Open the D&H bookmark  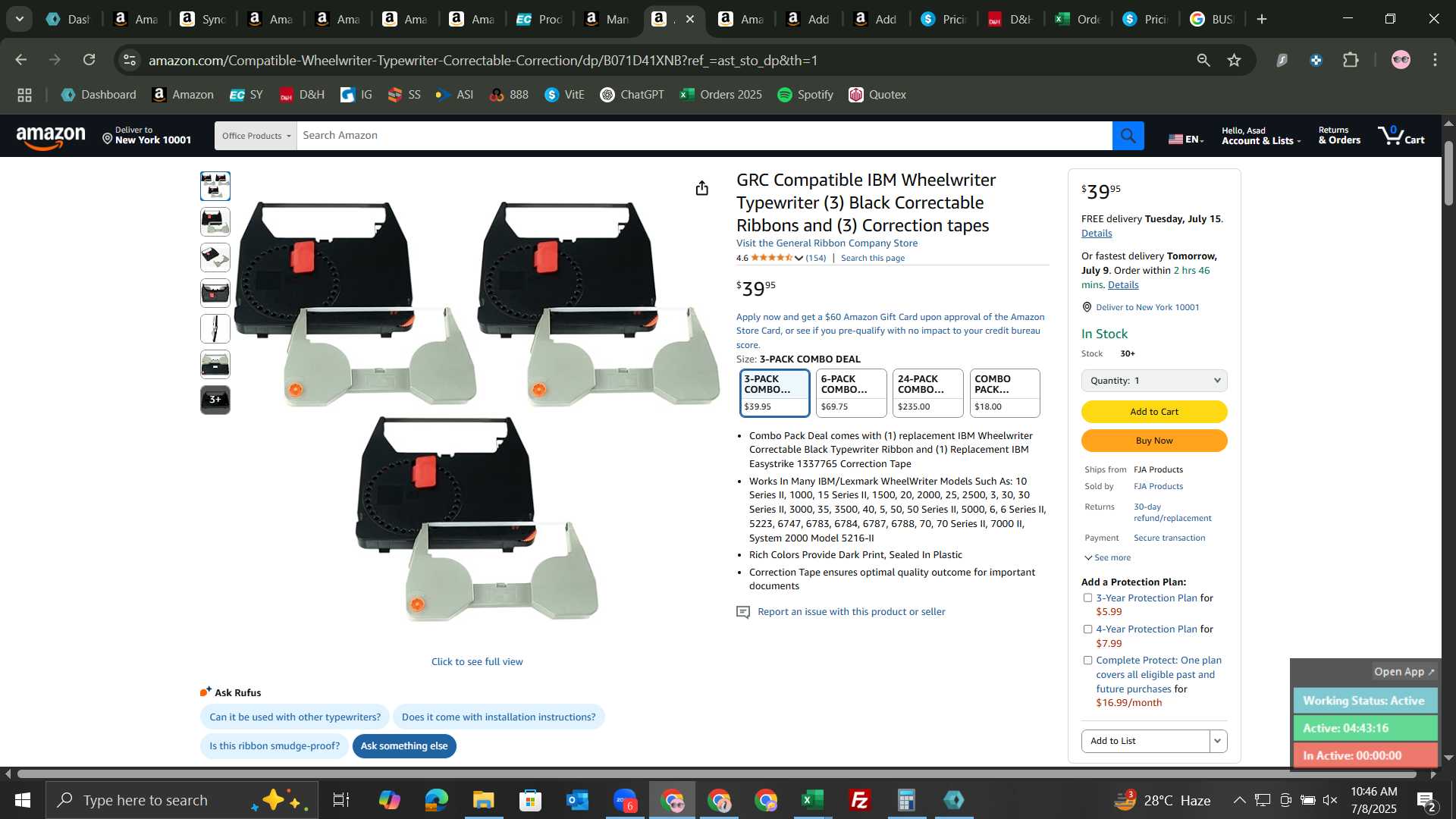(302, 95)
